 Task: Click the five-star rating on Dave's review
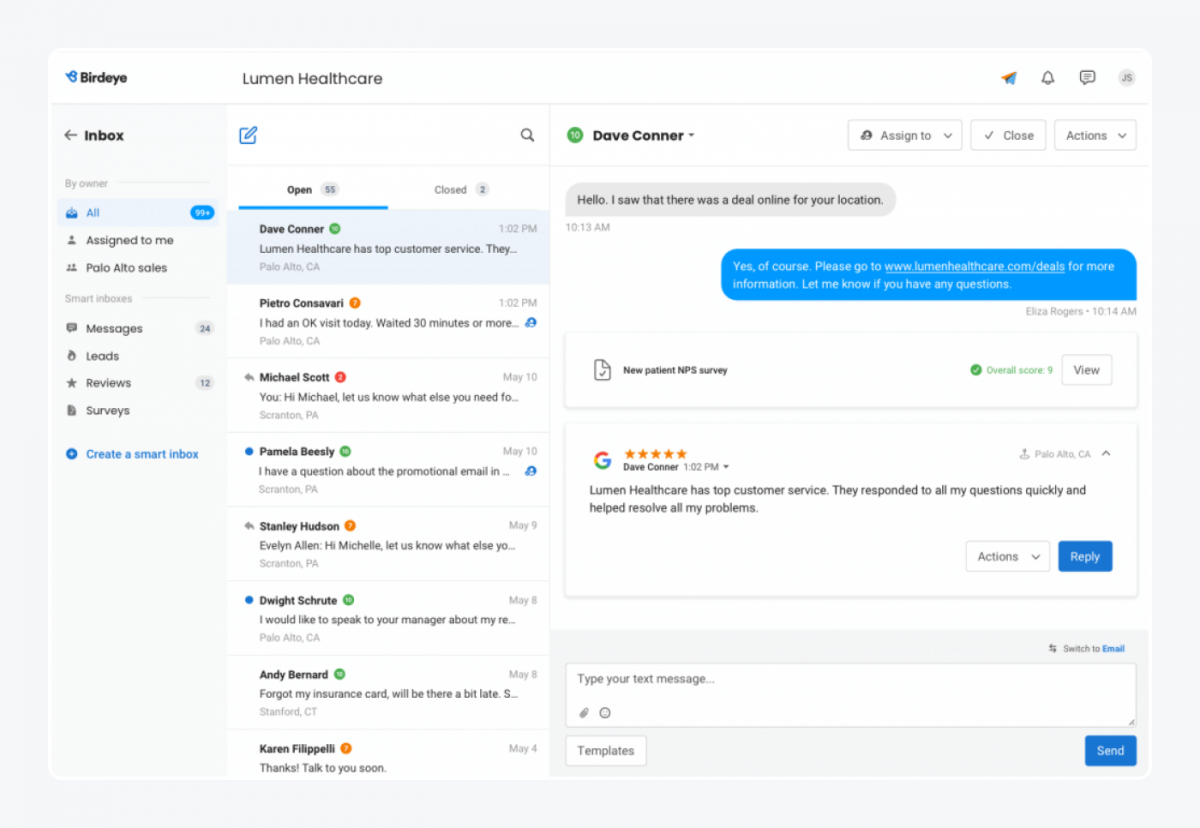click(655, 452)
